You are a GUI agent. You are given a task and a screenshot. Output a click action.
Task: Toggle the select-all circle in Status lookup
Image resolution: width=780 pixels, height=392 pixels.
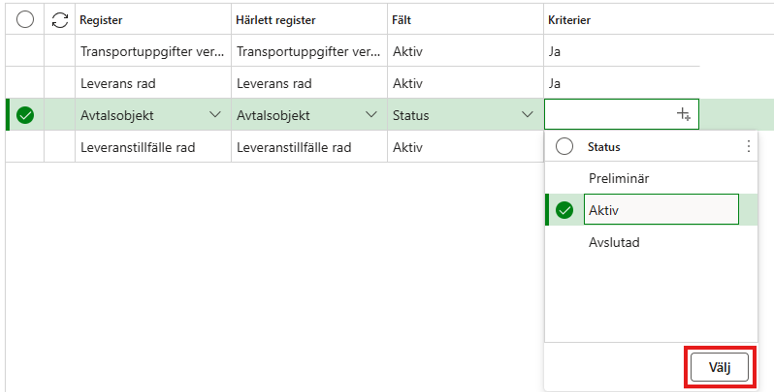pyautogui.click(x=564, y=146)
